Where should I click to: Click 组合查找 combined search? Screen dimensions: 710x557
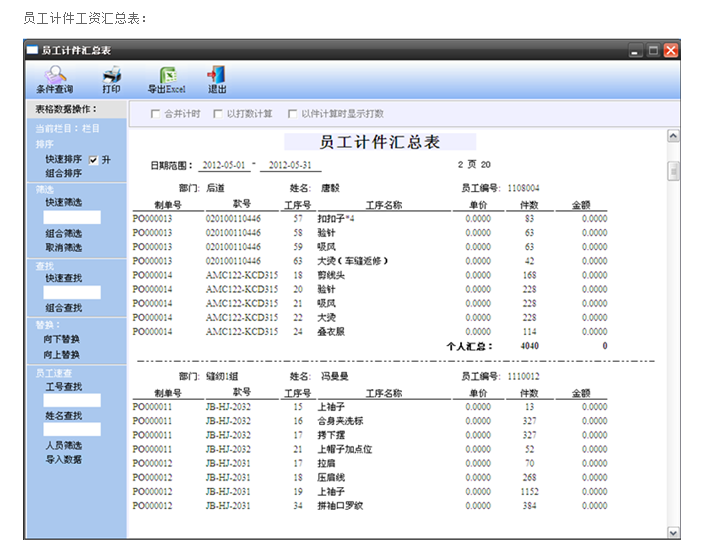pyautogui.click(x=63, y=308)
